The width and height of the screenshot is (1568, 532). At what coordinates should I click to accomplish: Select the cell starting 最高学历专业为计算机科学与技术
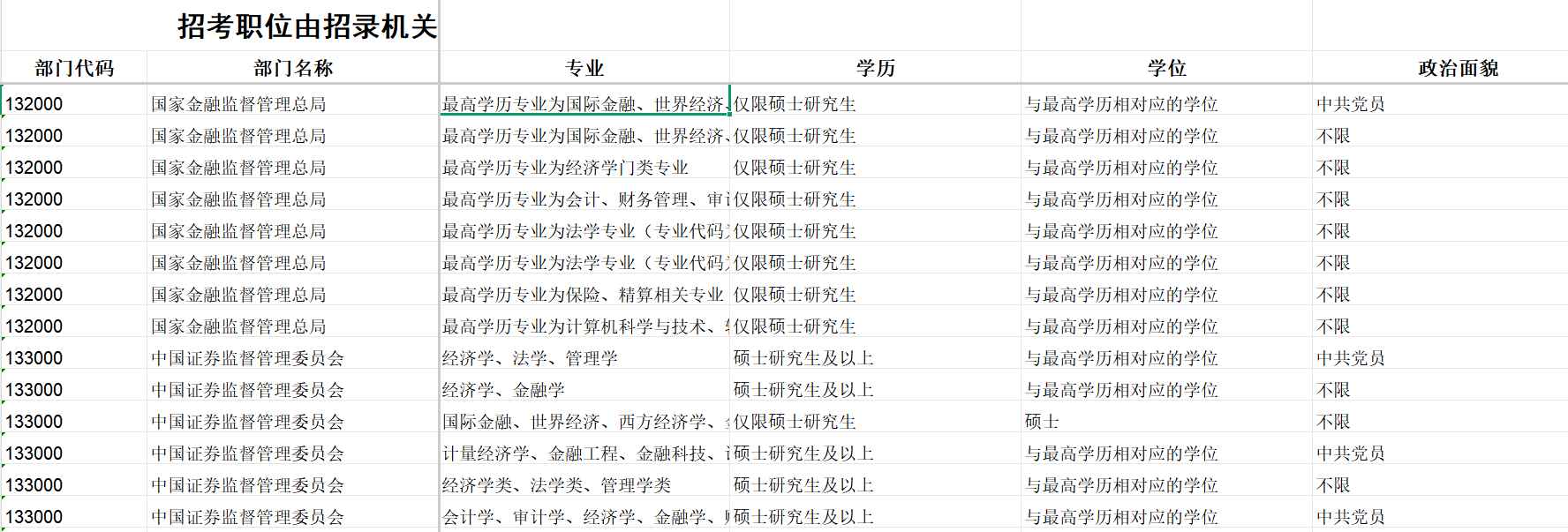point(583,326)
